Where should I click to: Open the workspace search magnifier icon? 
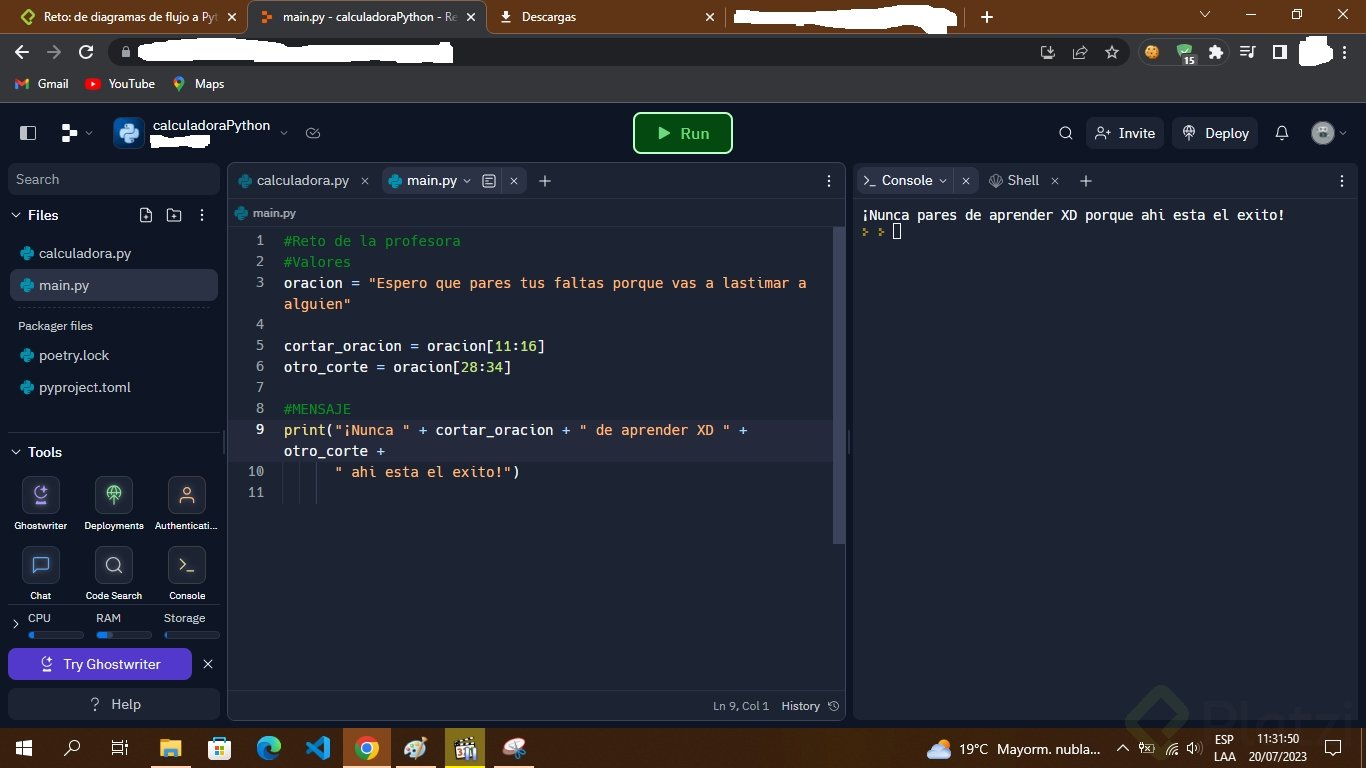[x=1066, y=133]
